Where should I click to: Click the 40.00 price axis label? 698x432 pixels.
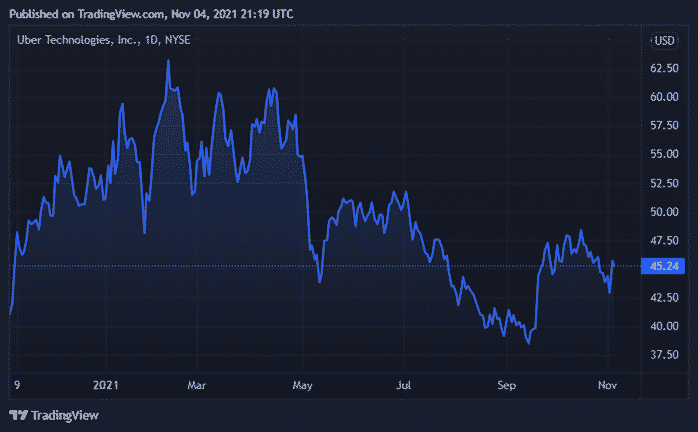[664, 326]
